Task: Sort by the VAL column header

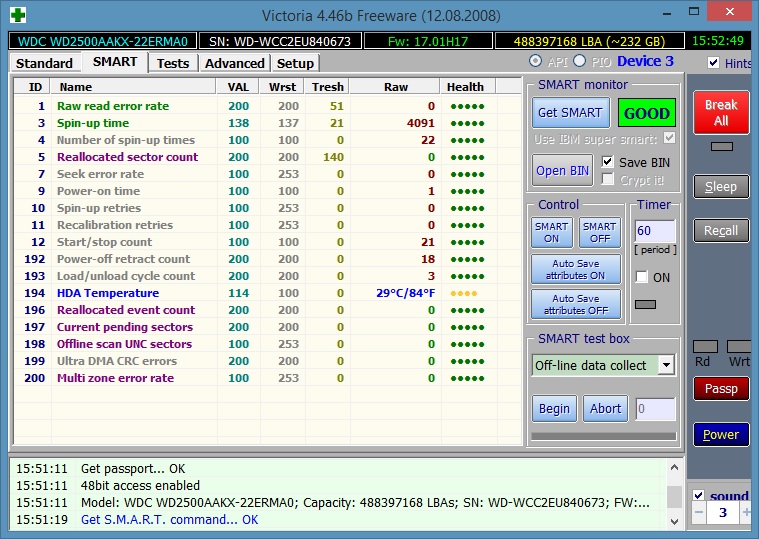Action: click(x=237, y=87)
